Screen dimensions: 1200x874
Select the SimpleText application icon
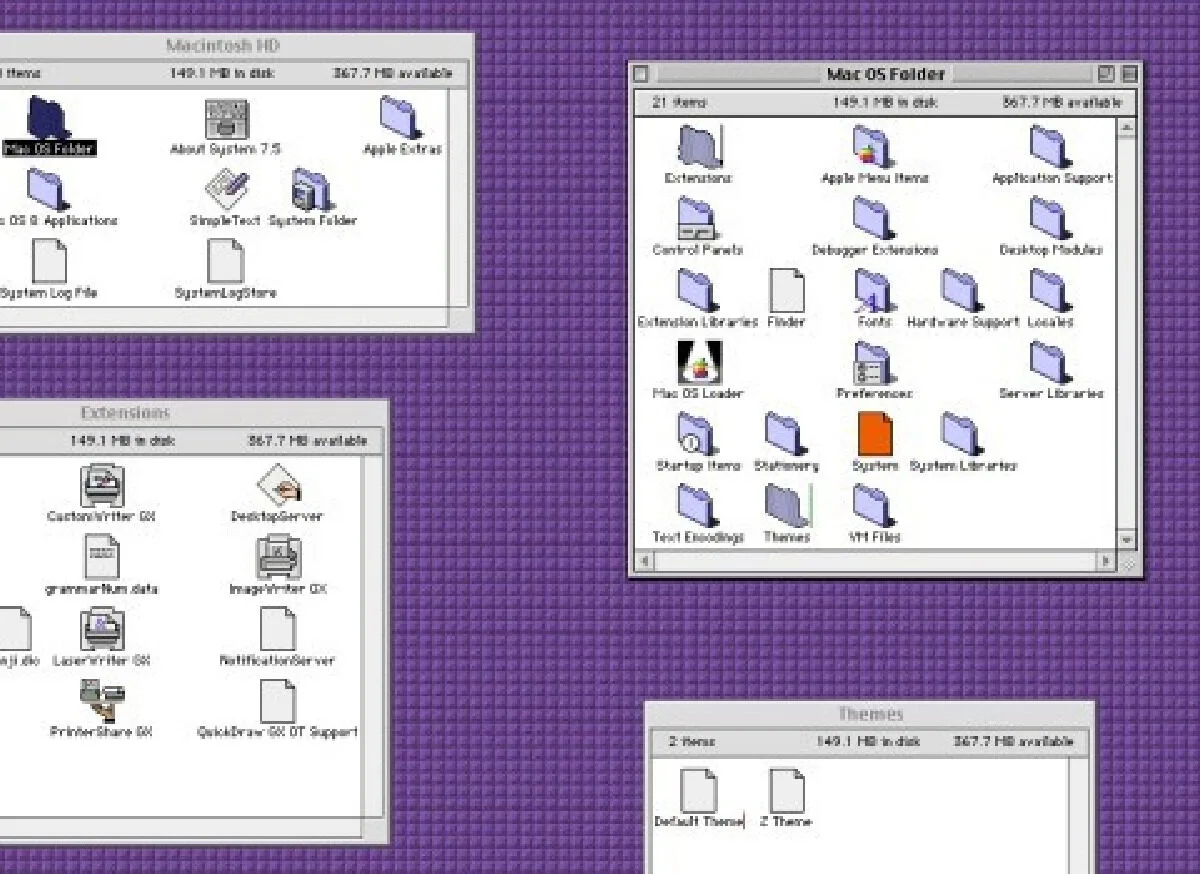click(x=226, y=190)
